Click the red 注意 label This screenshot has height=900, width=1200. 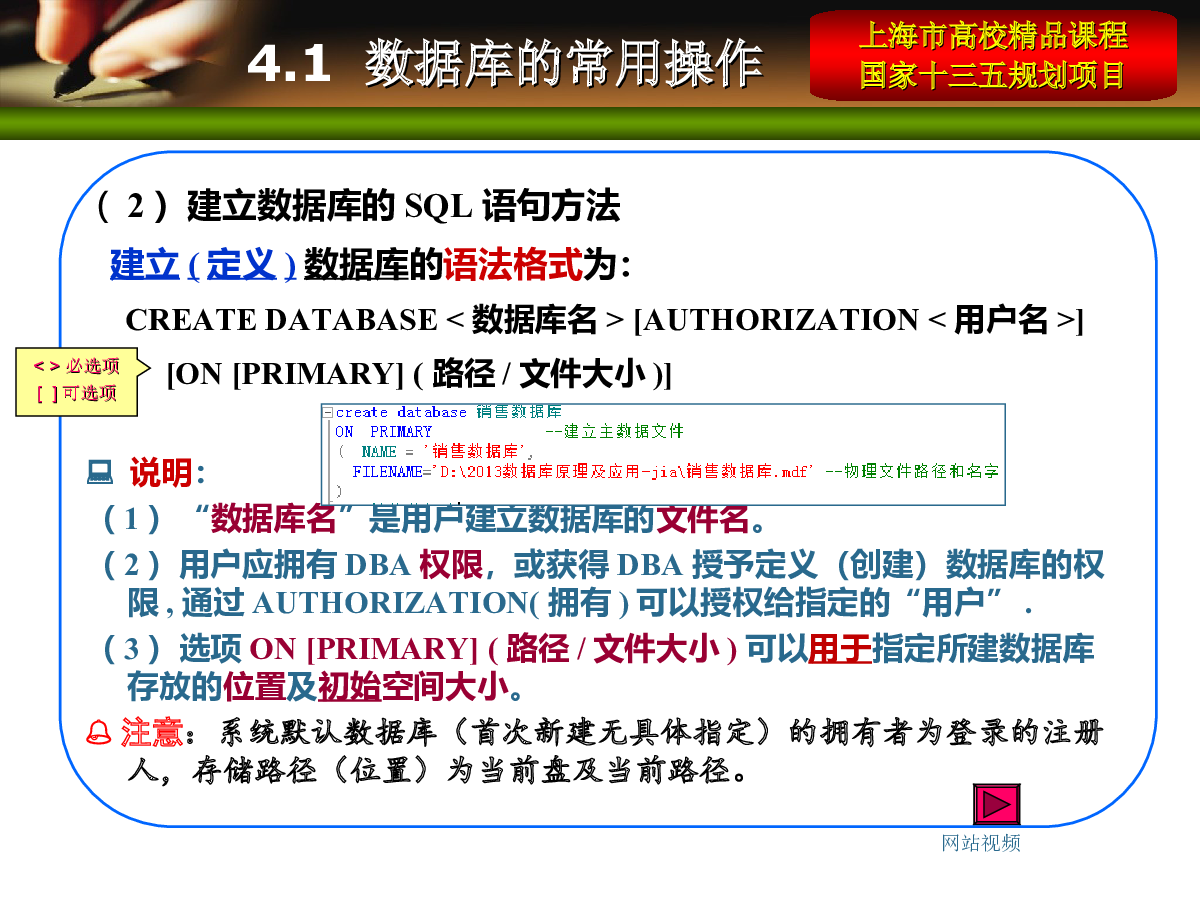coord(151,734)
